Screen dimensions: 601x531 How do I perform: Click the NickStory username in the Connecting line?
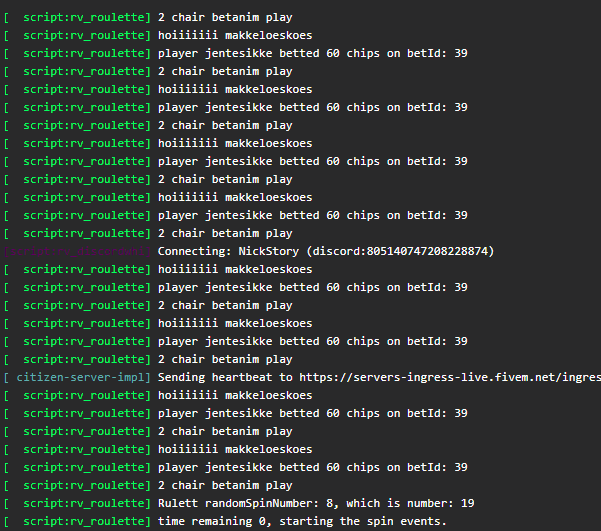point(261,251)
